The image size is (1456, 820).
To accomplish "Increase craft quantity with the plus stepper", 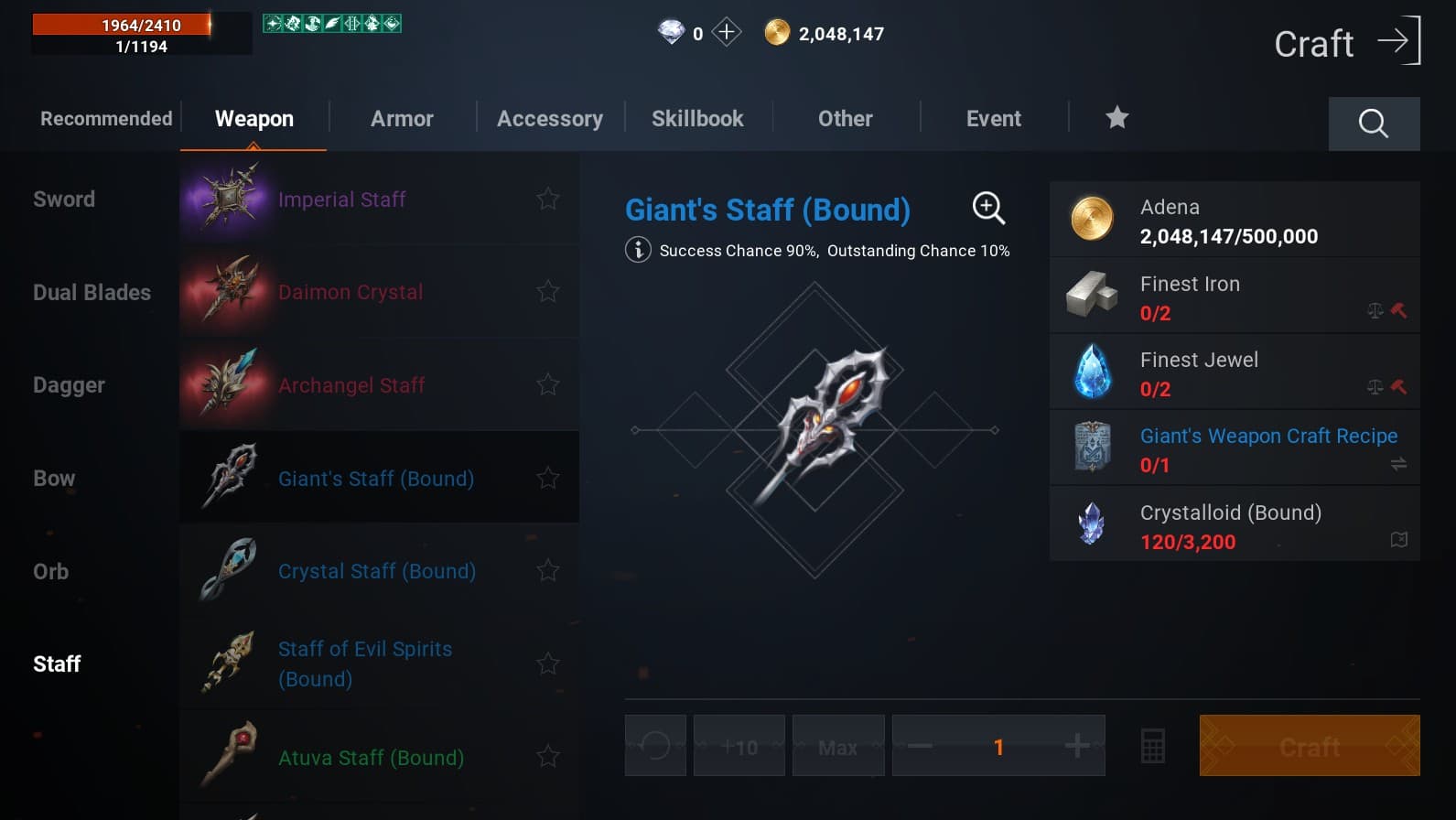I will point(1077,746).
